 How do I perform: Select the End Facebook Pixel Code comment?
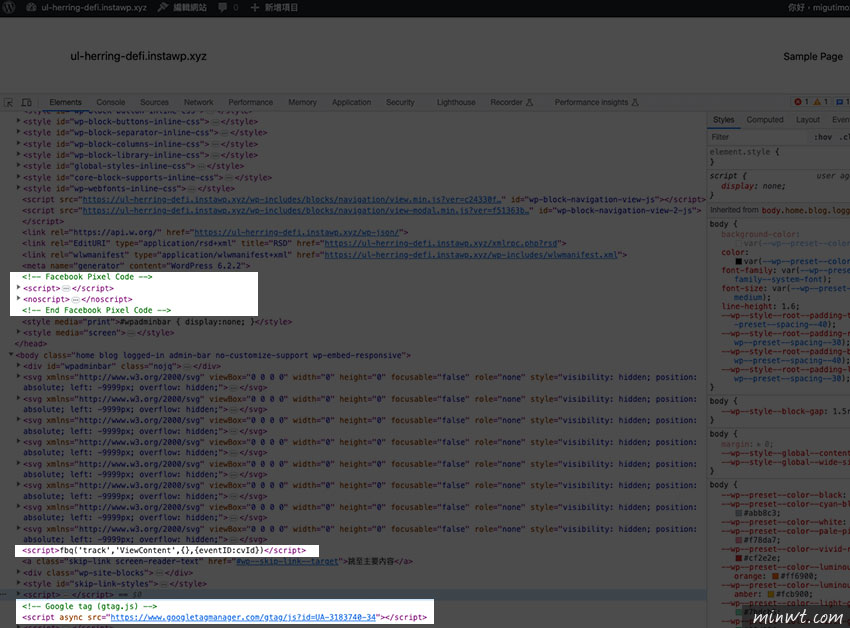click(x=96, y=310)
